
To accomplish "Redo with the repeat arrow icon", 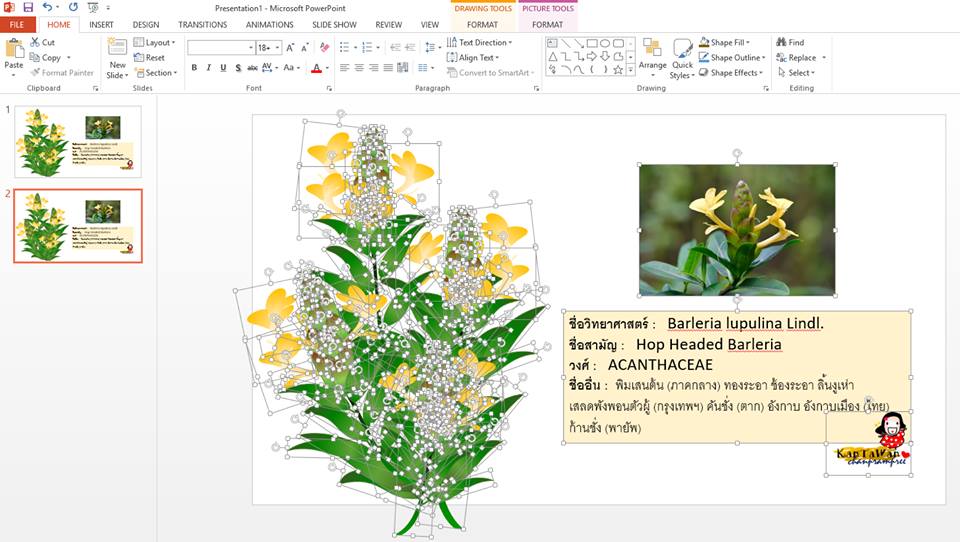I will point(73,7).
